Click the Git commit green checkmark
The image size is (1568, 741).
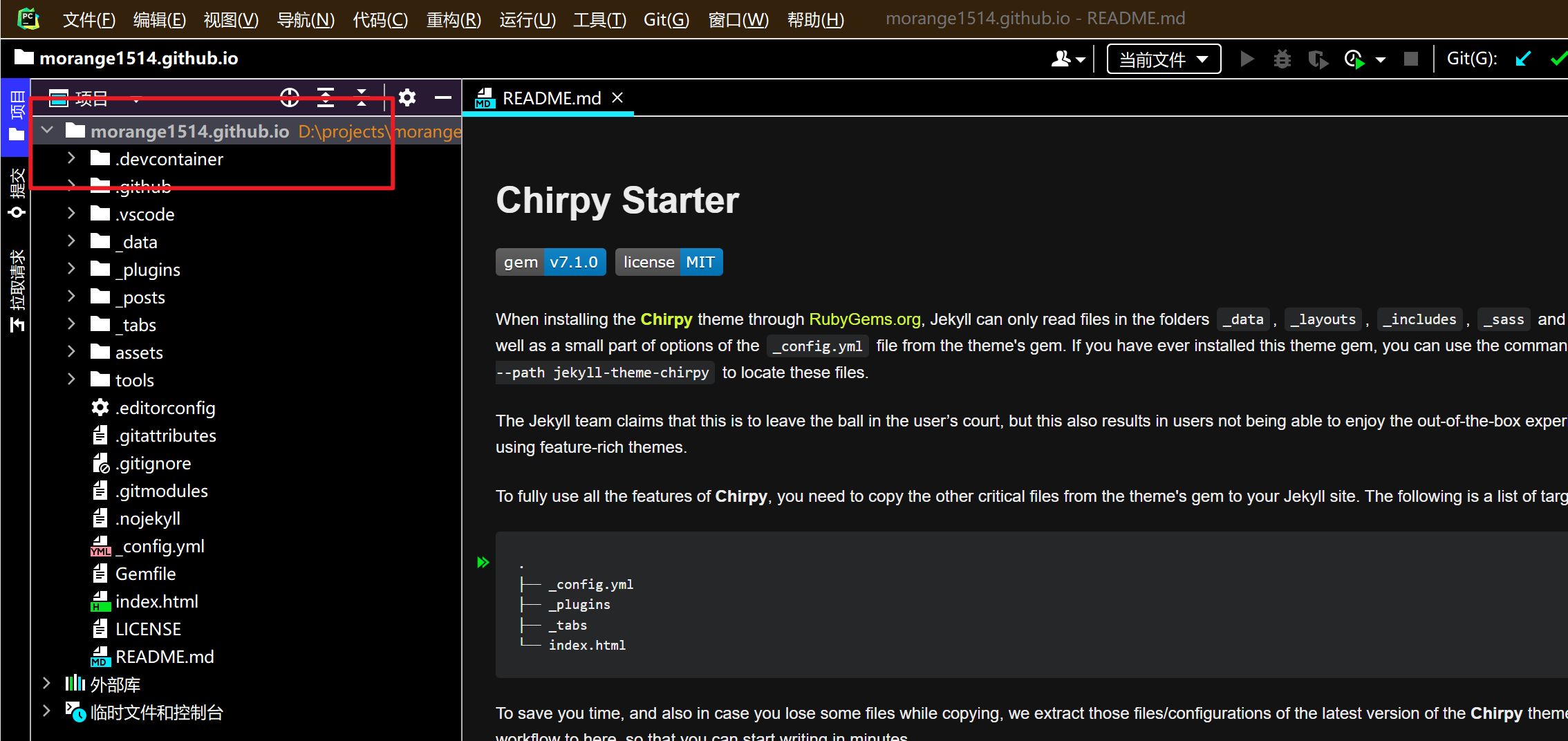1558,59
